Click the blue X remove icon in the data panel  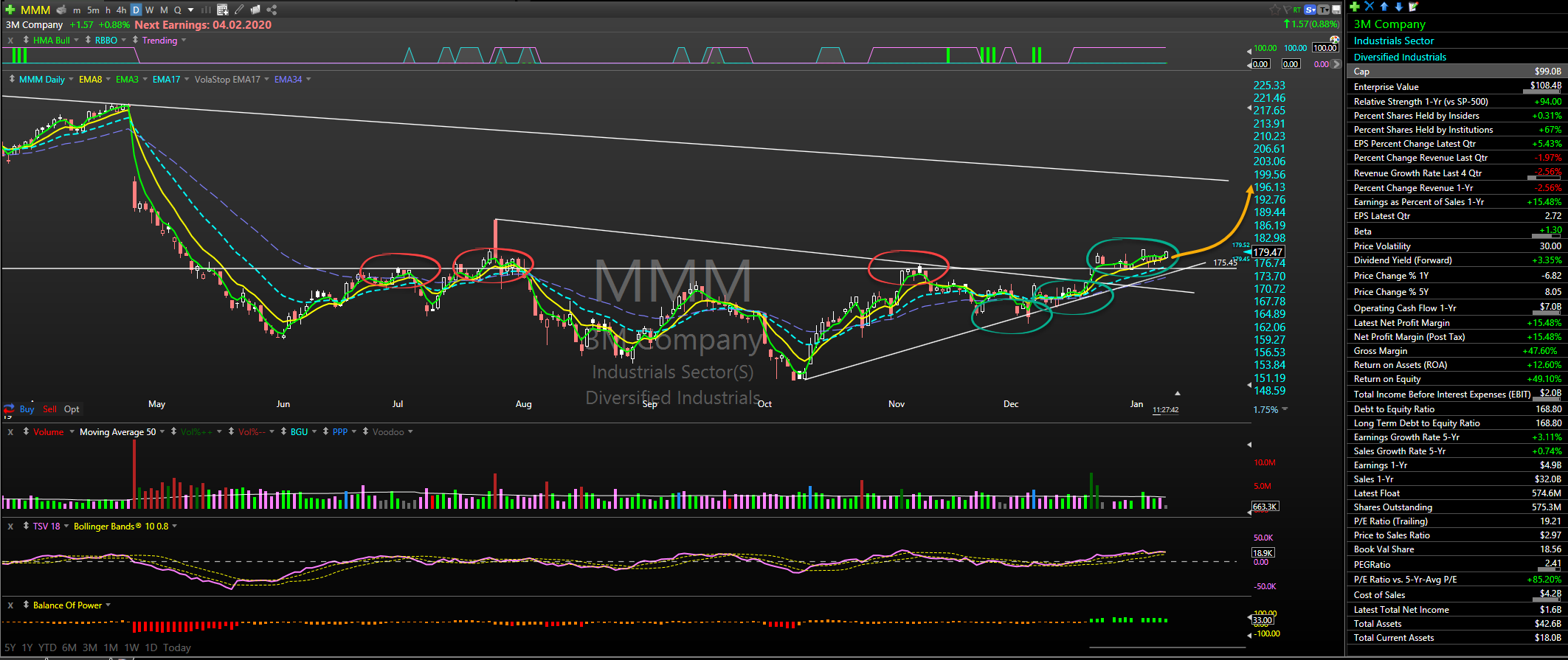pos(1370,6)
